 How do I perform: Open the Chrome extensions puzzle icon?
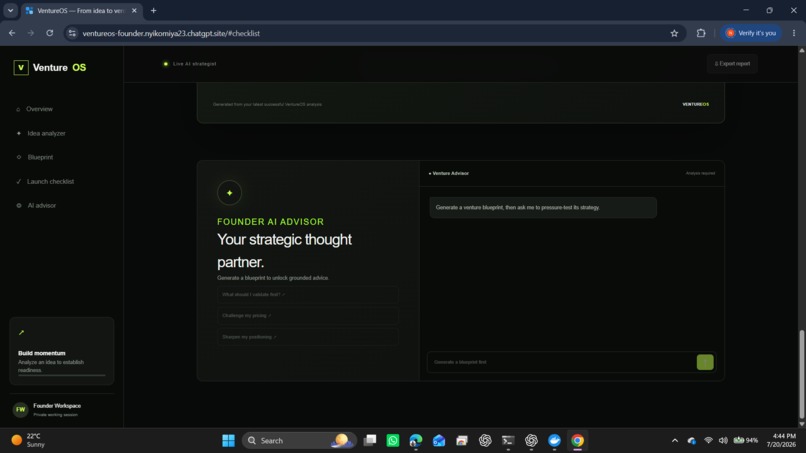pos(701,33)
